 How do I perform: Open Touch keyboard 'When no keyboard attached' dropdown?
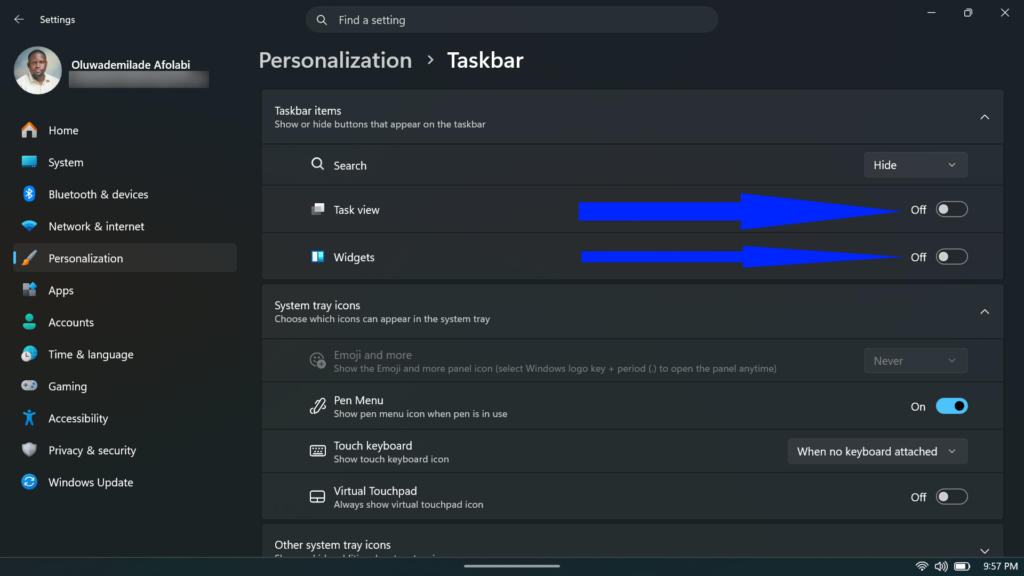tap(877, 451)
